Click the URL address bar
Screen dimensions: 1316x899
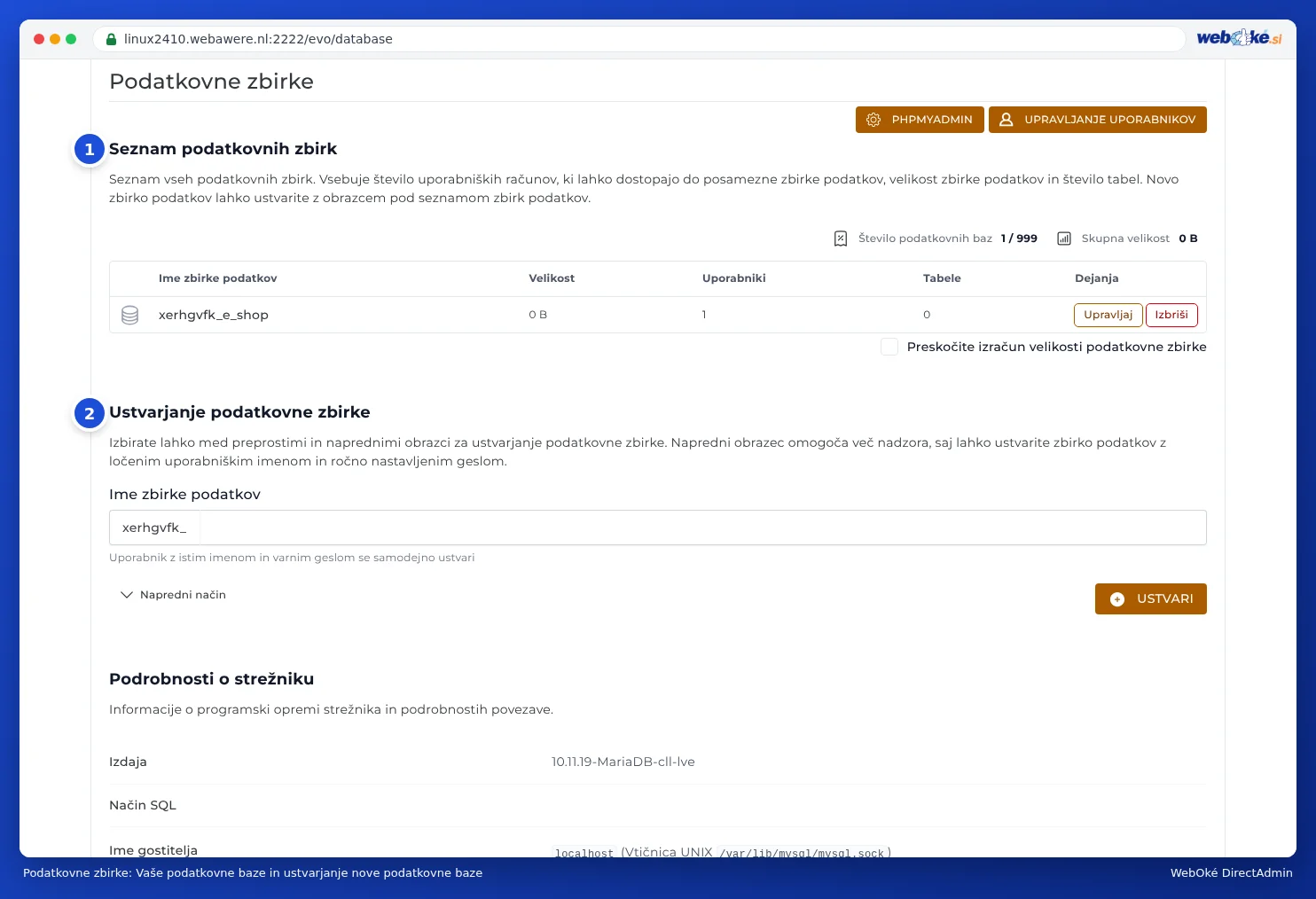coord(638,39)
